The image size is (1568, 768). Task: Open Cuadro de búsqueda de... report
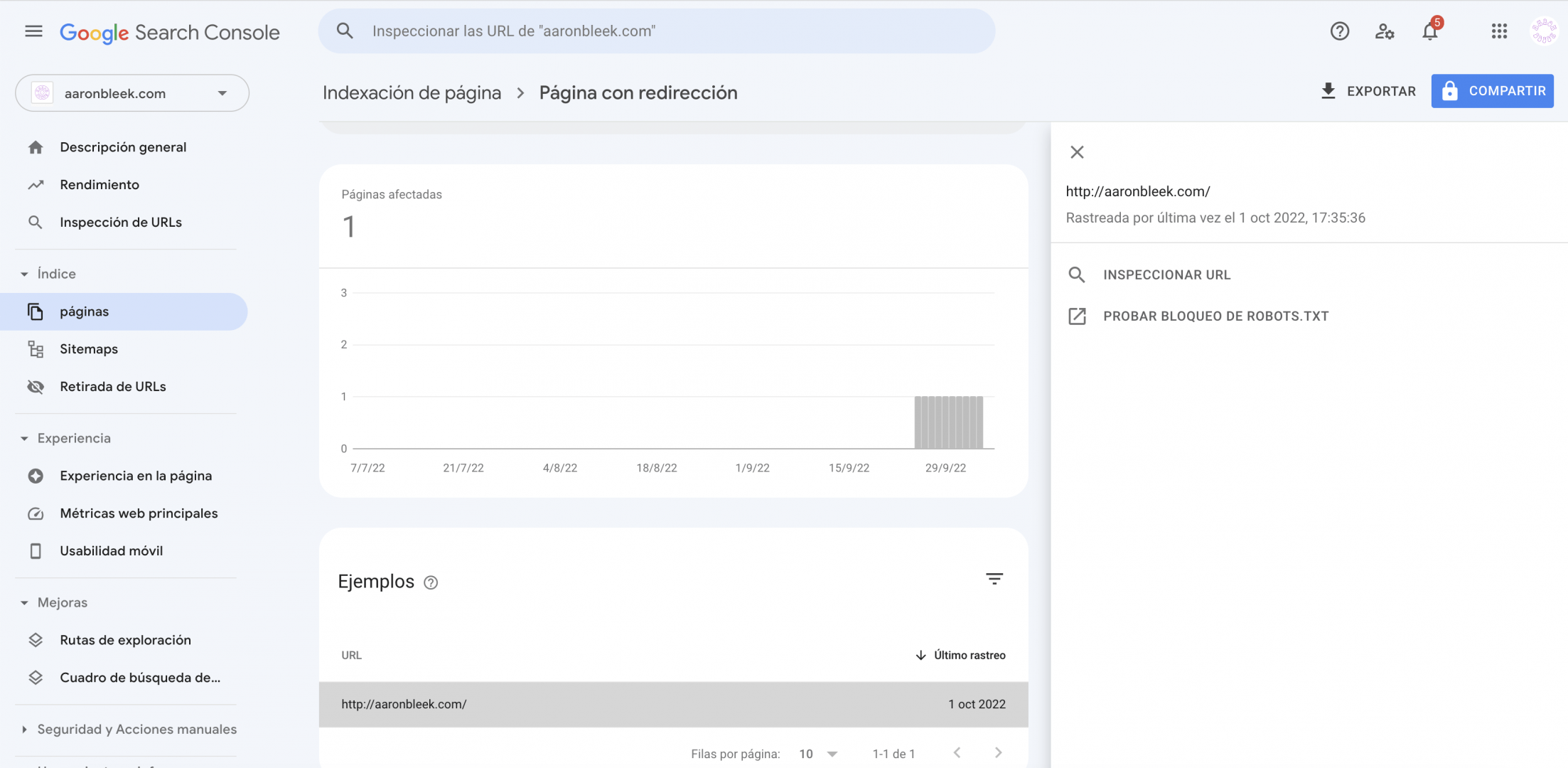140,678
